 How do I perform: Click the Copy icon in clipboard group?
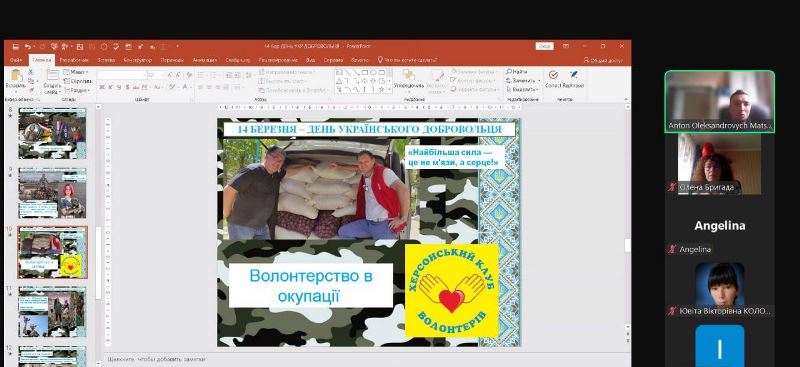[31, 81]
